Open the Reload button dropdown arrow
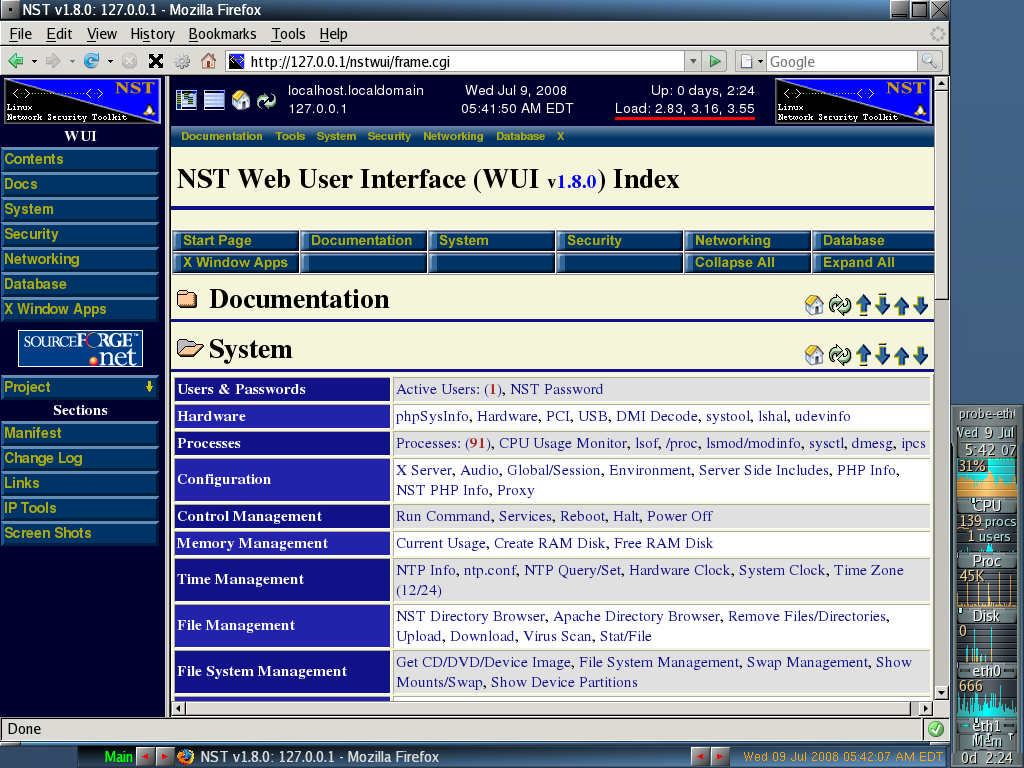 pos(110,61)
